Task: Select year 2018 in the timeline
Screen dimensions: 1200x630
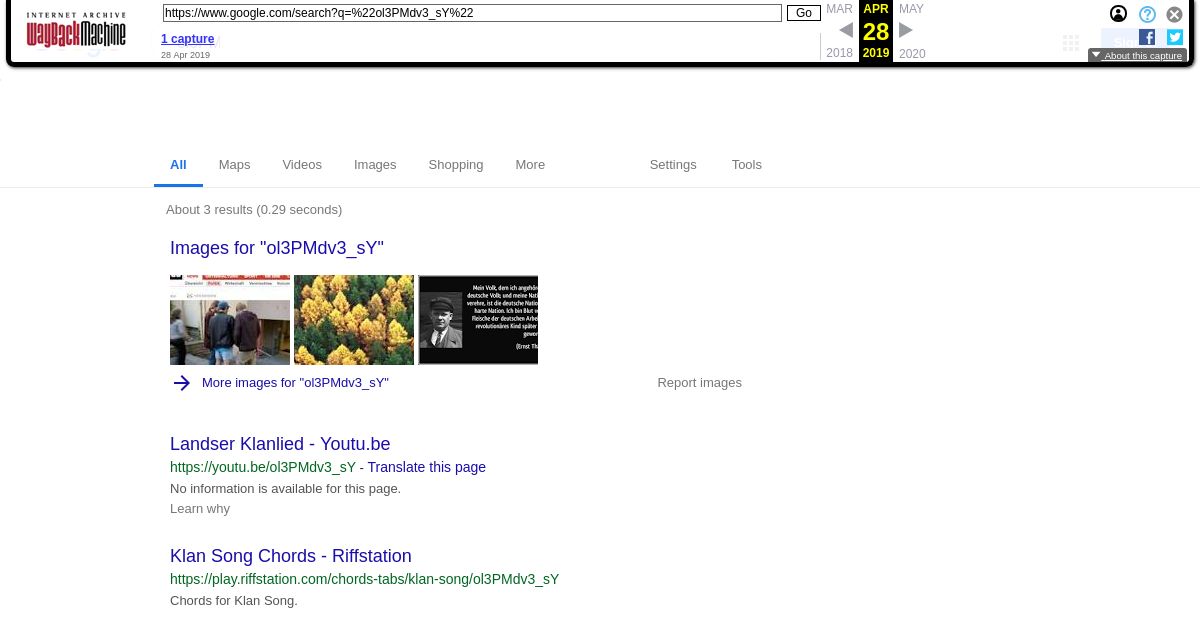Action: tap(840, 54)
